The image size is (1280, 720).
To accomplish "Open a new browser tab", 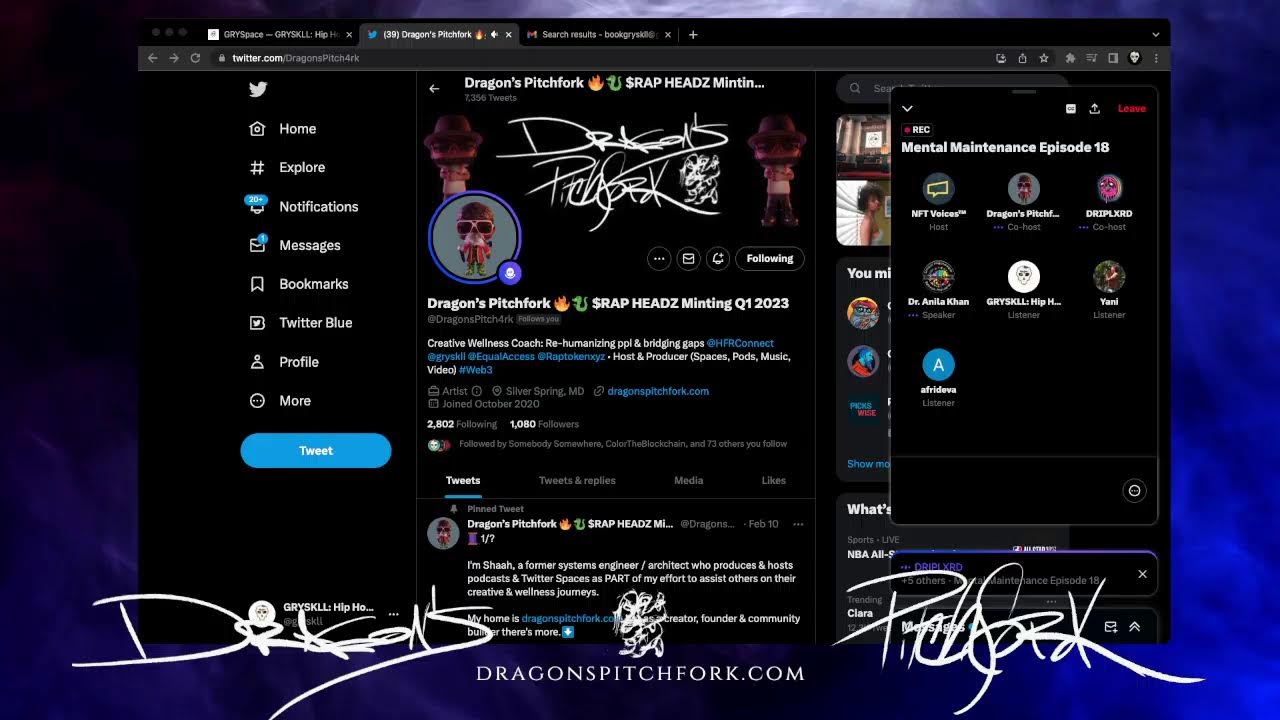I will click(693, 34).
